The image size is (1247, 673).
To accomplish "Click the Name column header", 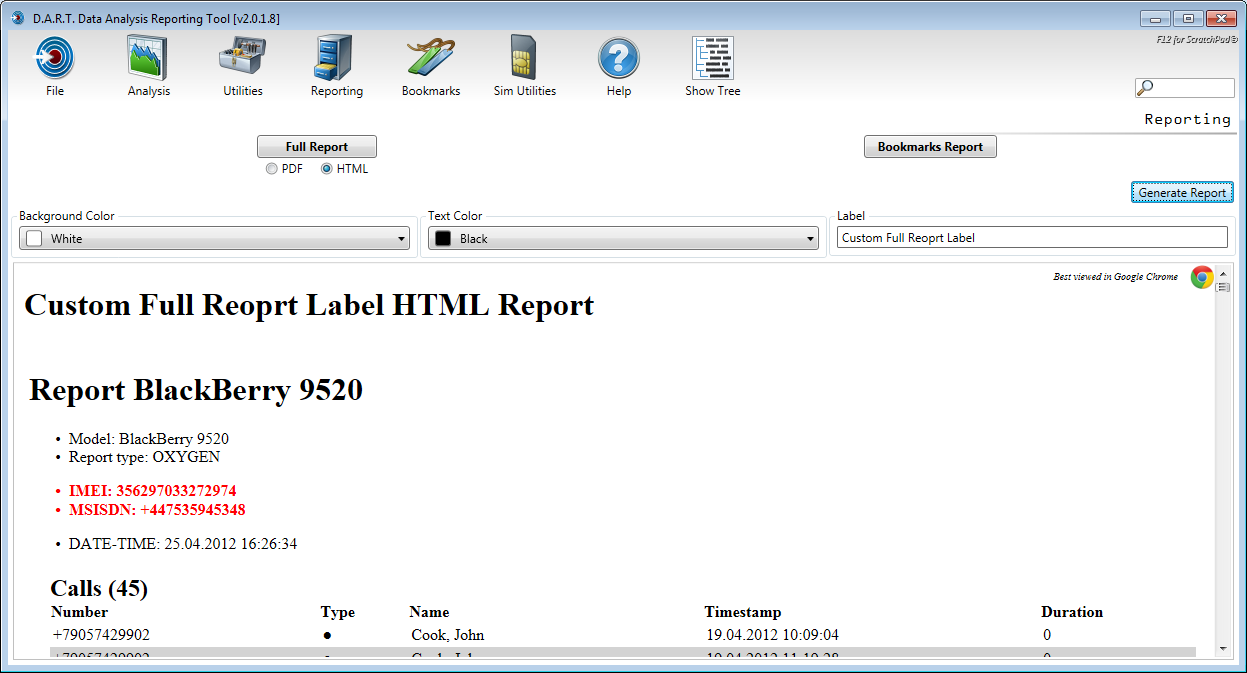I will point(430,612).
